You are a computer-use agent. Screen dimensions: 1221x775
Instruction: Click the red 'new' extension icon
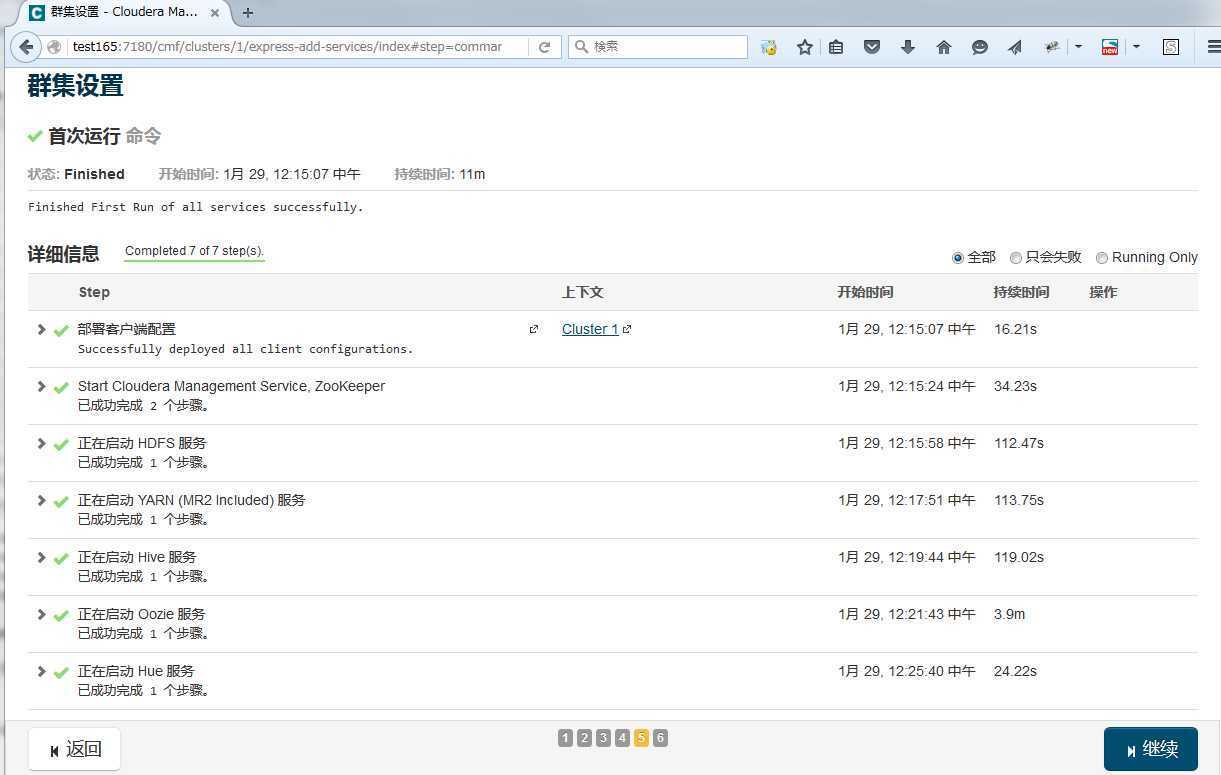click(1110, 47)
